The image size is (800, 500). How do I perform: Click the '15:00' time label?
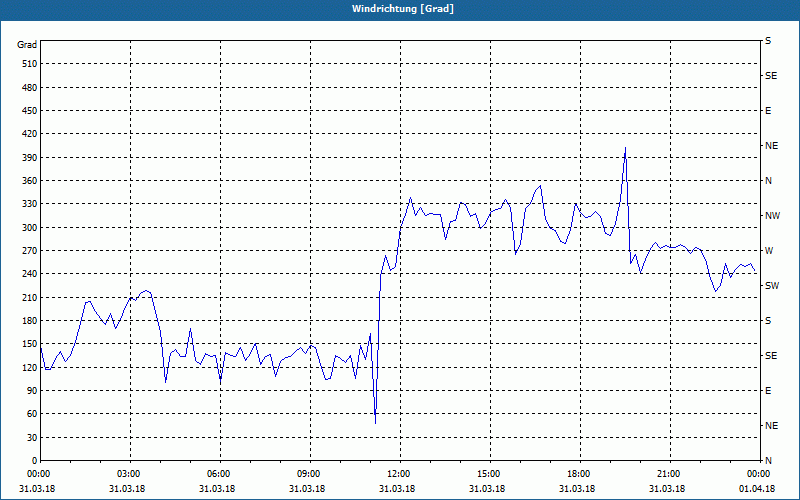(x=490, y=473)
